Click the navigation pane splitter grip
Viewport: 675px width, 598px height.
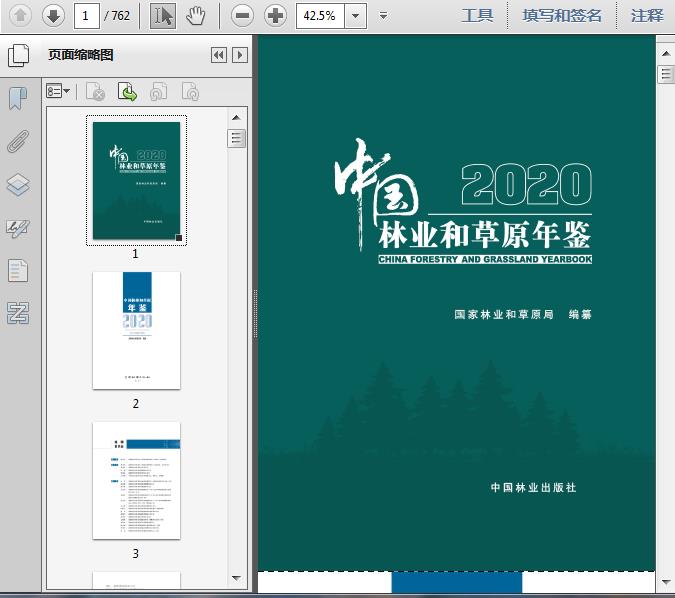click(255, 313)
